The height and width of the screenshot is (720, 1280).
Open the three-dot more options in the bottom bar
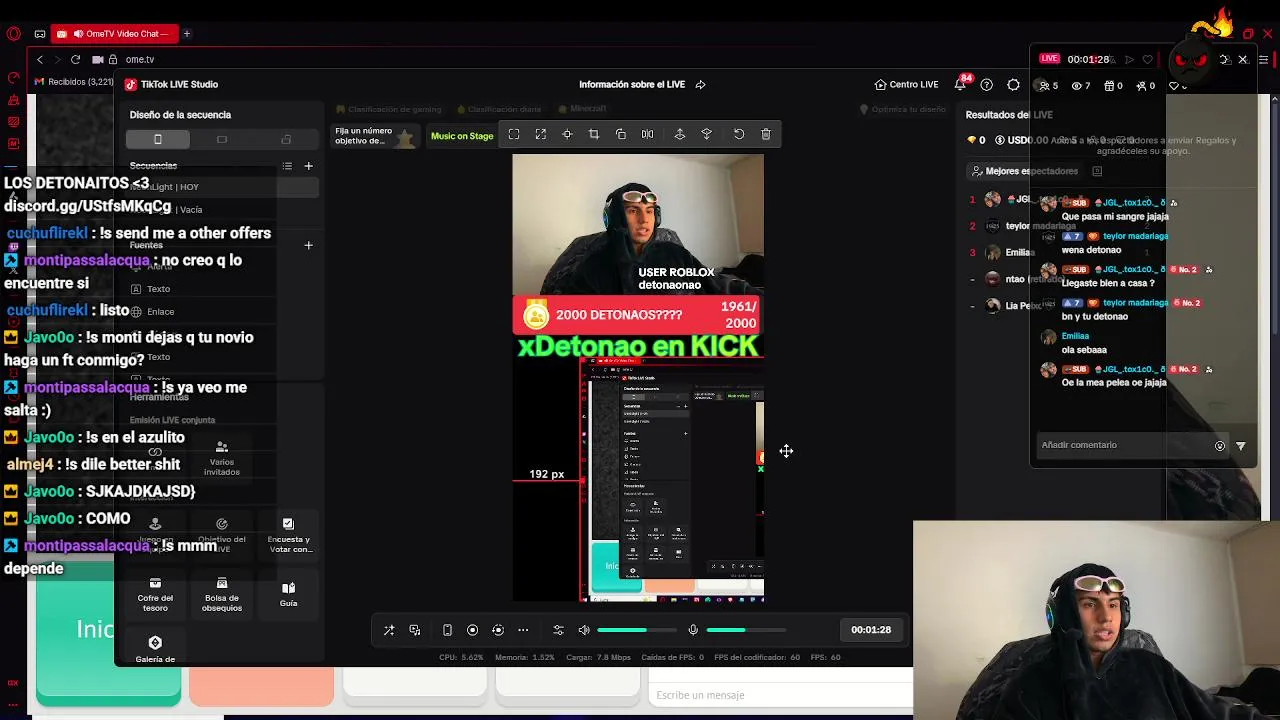pyautogui.click(x=523, y=630)
